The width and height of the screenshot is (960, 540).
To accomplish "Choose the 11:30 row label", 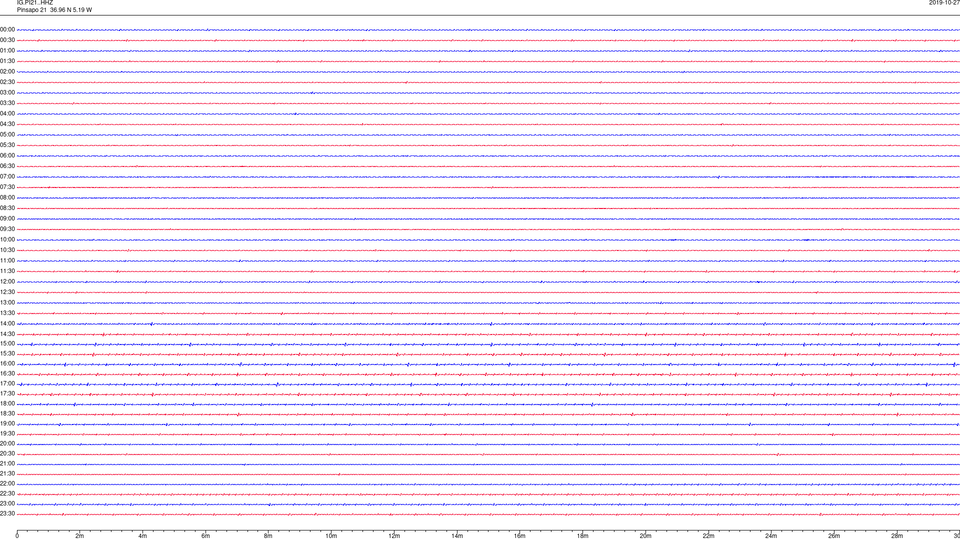I will (7, 271).
